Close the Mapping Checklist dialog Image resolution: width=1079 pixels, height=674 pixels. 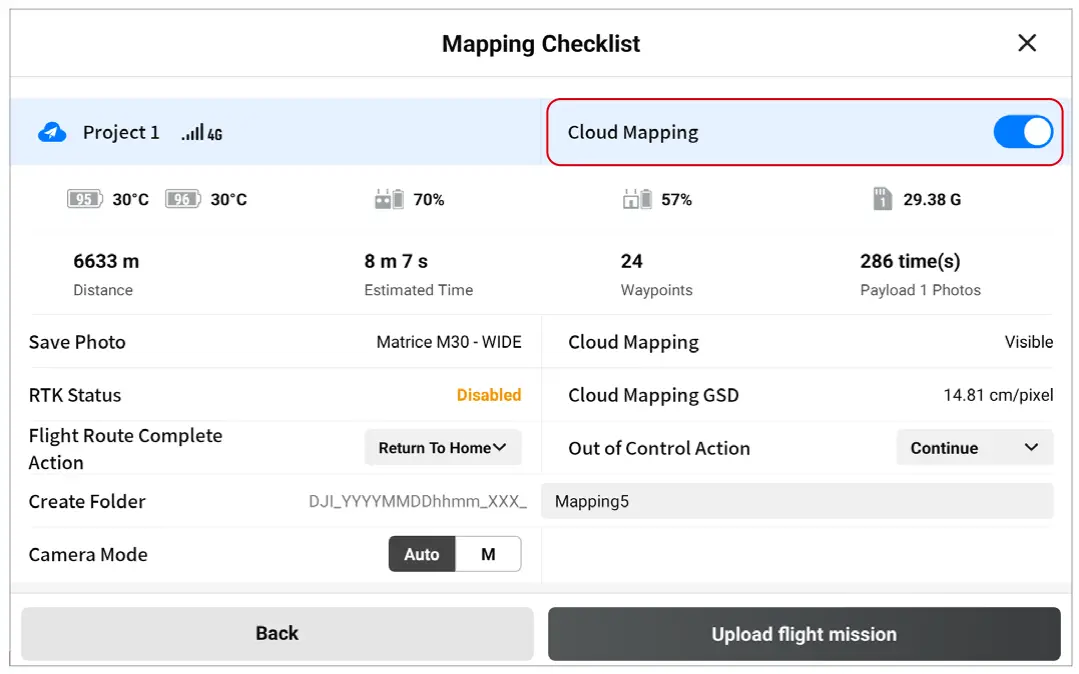pos(1026,43)
